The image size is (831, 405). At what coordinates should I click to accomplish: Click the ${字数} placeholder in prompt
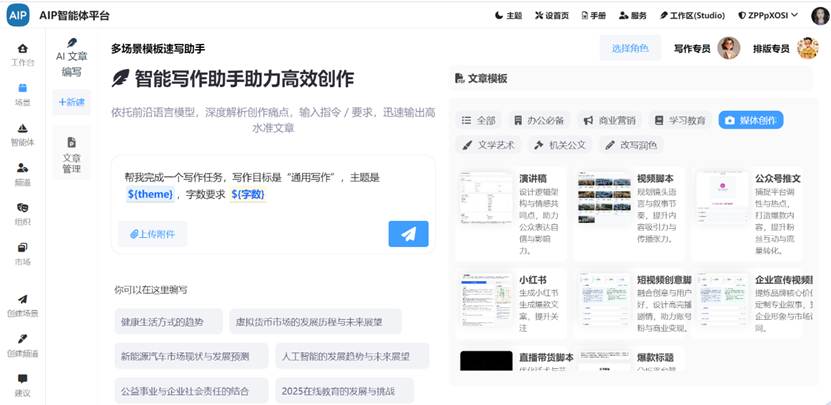[248, 195]
